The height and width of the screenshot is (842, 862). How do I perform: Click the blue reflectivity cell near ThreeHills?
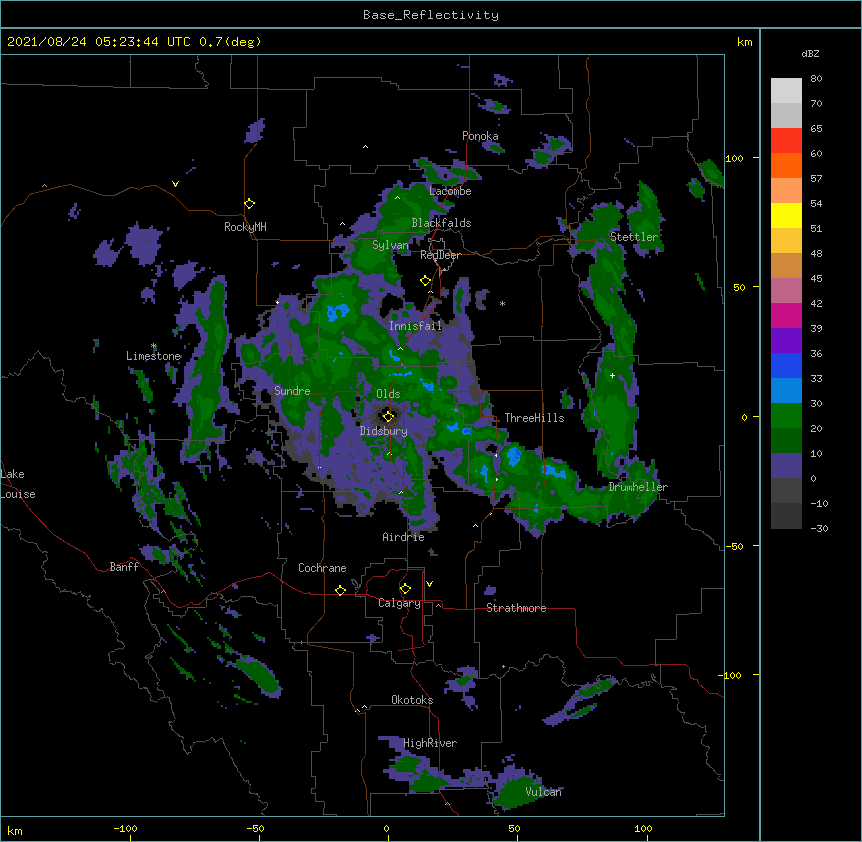pyautogui.click(x=513, y=455)
